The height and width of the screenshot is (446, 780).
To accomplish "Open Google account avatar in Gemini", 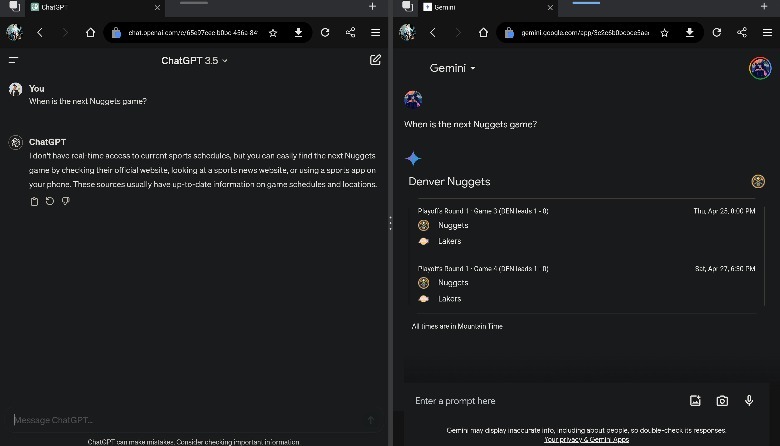I will tap(760, 68).
